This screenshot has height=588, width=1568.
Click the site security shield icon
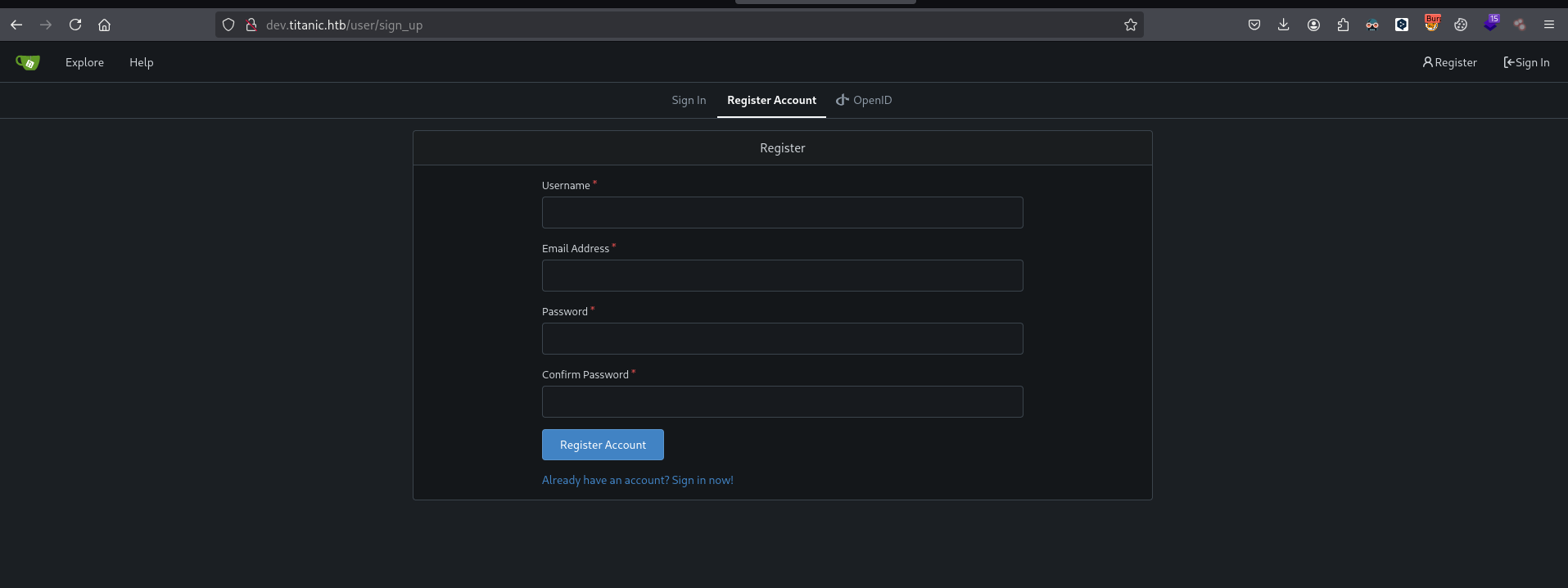[x=228, y=25]
